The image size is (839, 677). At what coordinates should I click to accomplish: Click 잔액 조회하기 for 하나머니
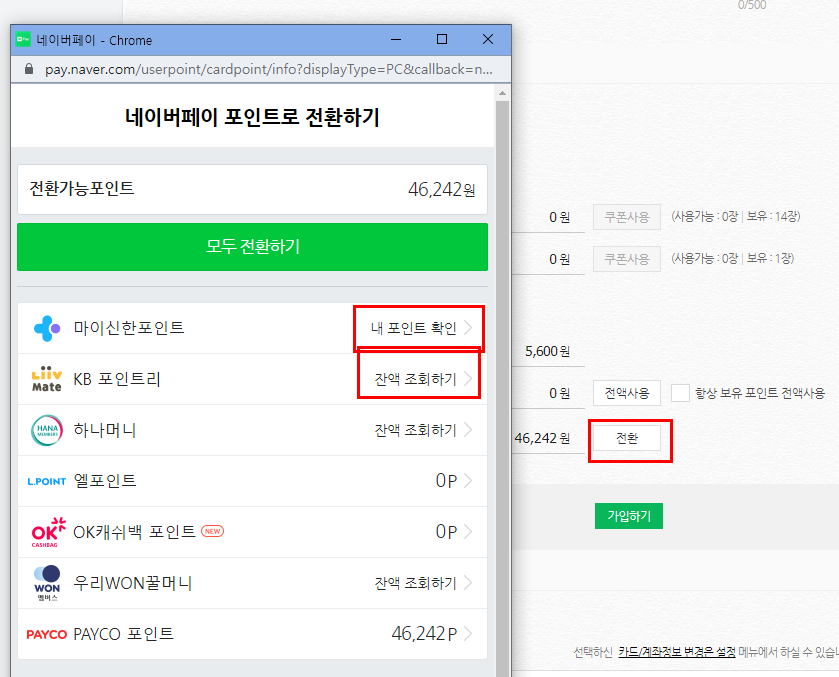tap(415, 430)
